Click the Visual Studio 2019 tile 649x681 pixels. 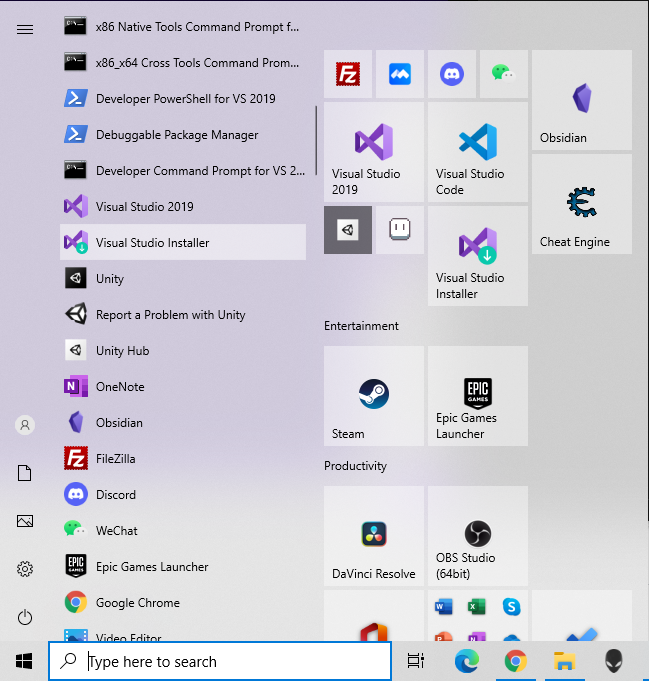coord(373,152)
